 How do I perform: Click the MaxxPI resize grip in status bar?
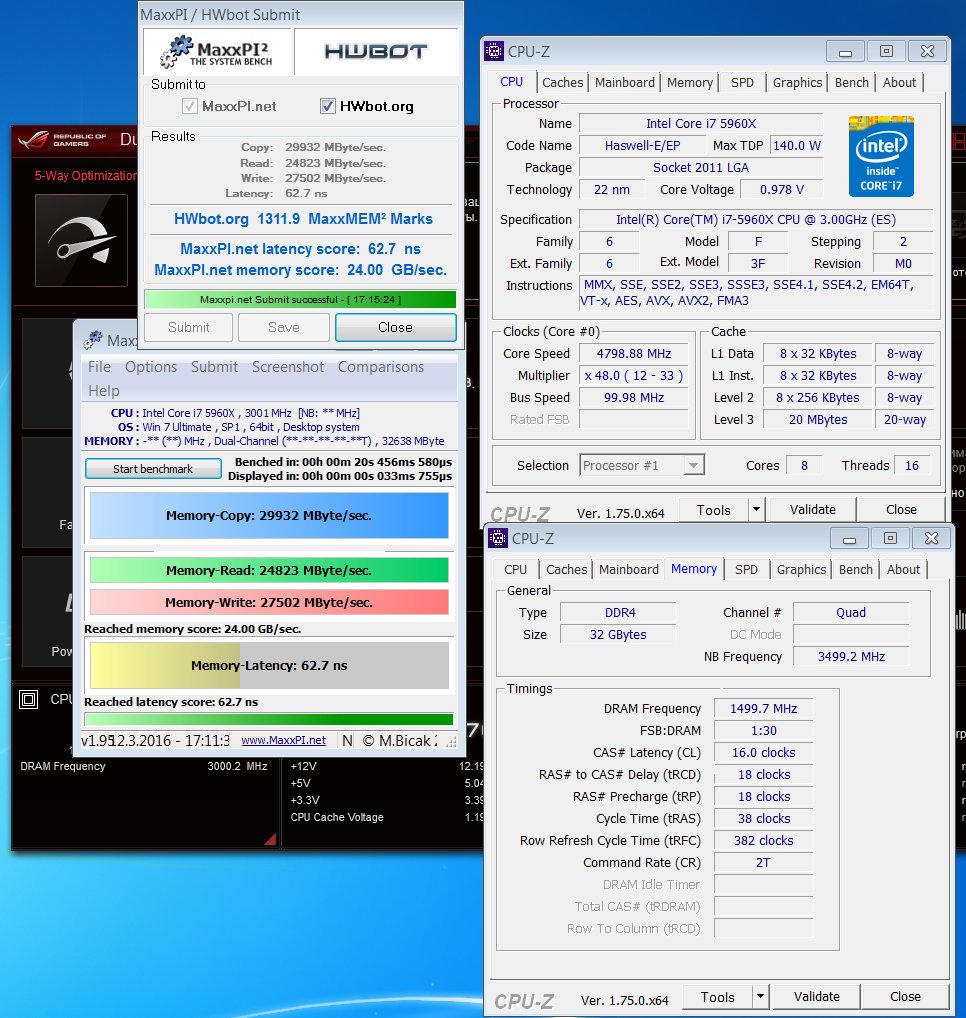[452, 741]
